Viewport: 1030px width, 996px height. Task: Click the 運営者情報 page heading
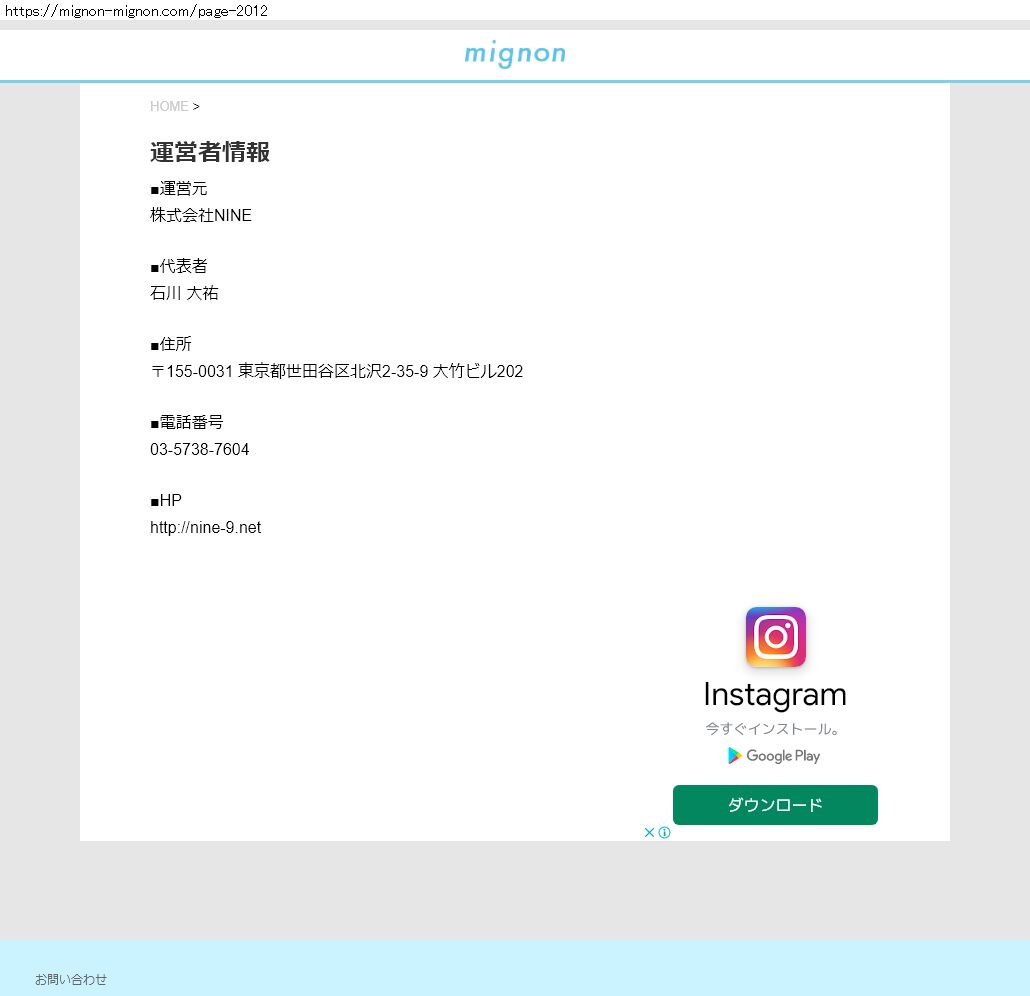click(x=210, y=152)
